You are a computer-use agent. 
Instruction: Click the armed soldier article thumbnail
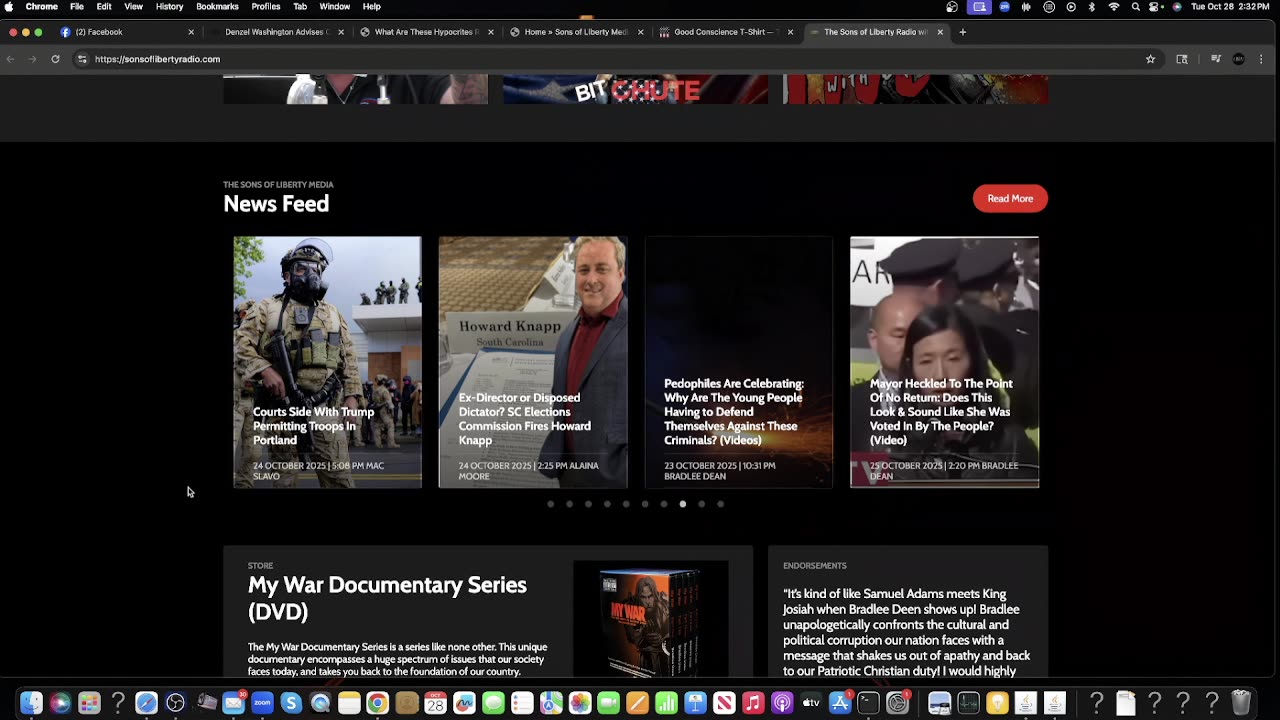click(327, 362)
